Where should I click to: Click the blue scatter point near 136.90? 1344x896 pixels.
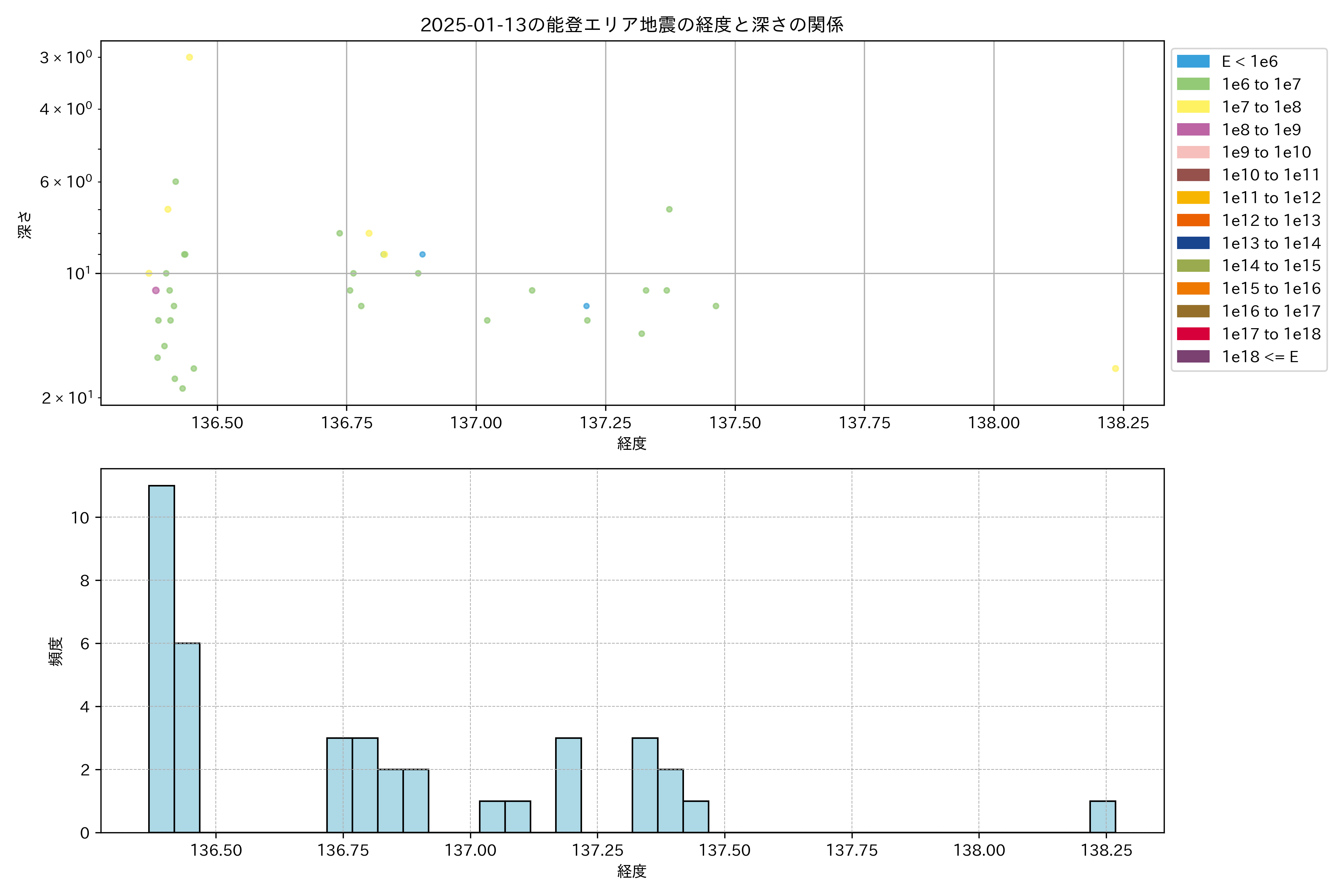point(422,254)
